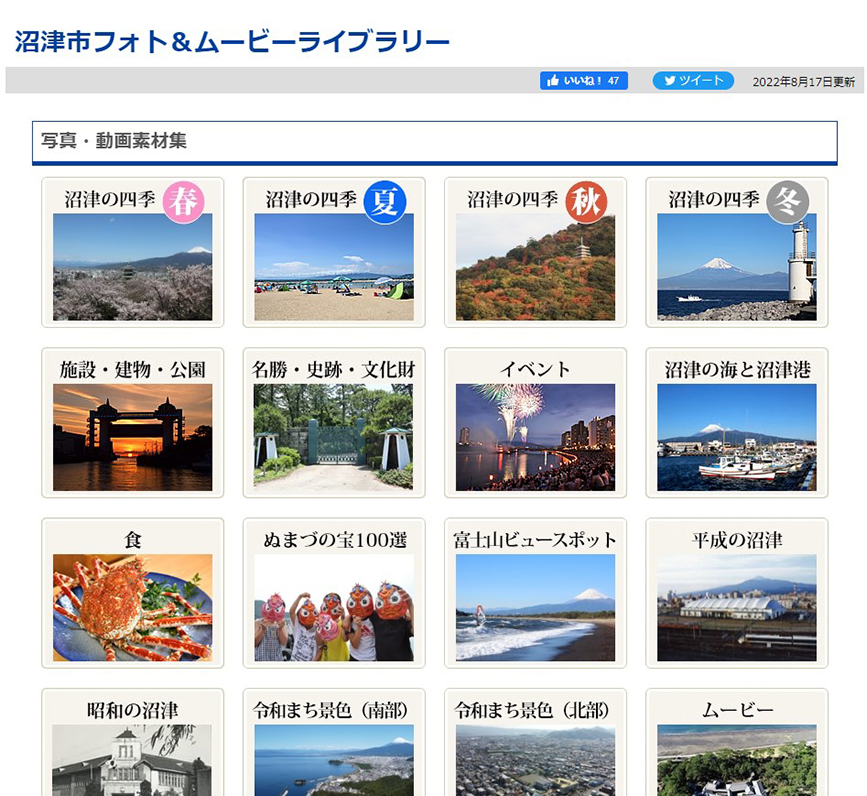Open the 富士山ビュースポット category link
This screenshot has width=867, height=796.
click(535, 540)
